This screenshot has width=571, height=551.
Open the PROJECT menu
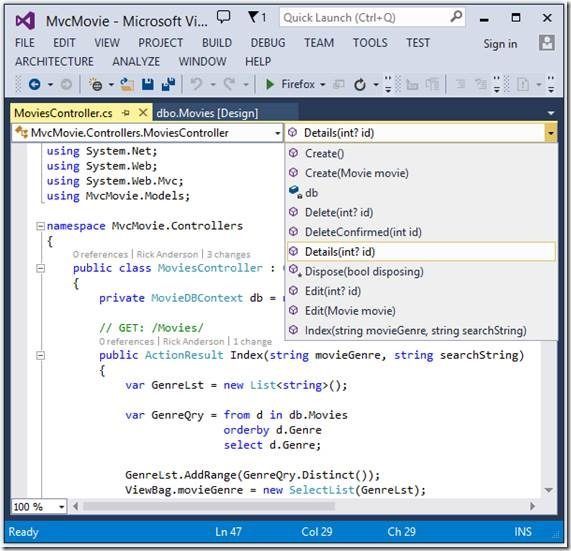pos(160,43)
